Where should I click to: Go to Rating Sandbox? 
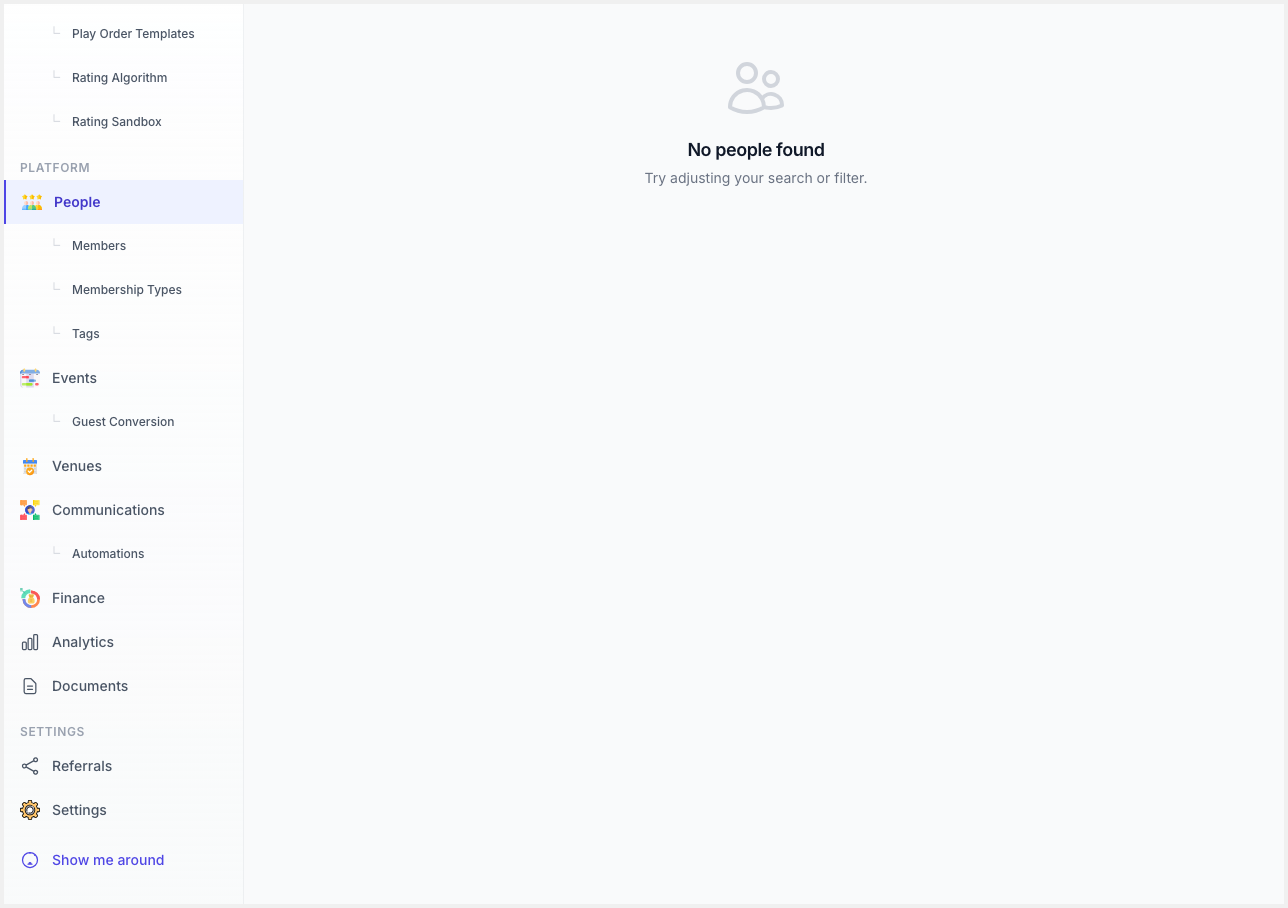click(x=117, y=122)
